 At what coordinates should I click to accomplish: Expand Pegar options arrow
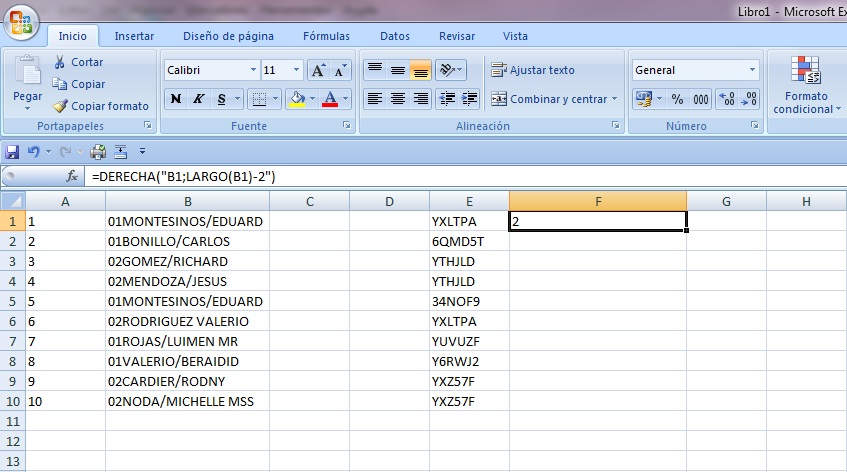(27, 109)
